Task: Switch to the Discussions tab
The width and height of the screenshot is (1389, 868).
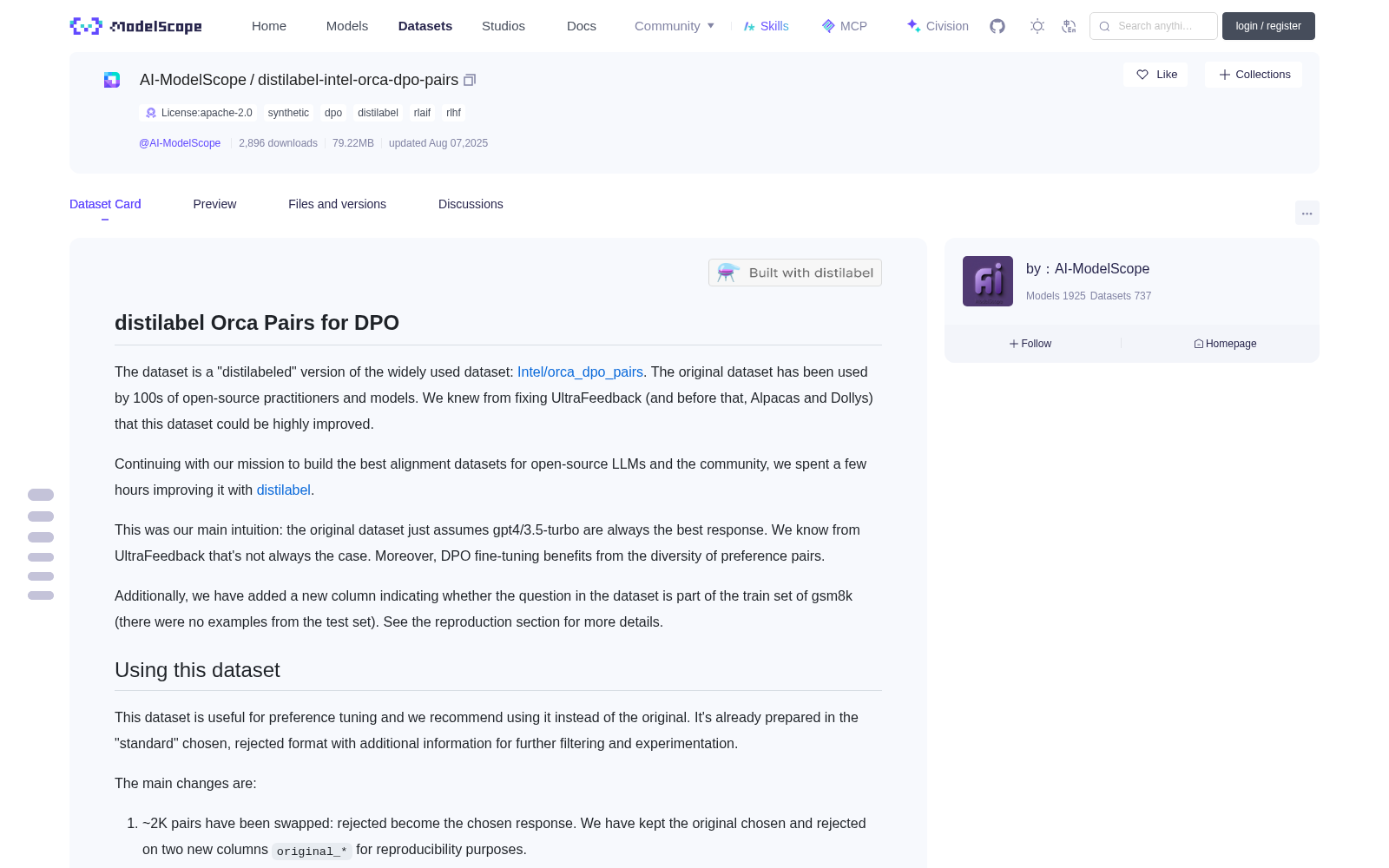Action: click(x=471, y=204)
